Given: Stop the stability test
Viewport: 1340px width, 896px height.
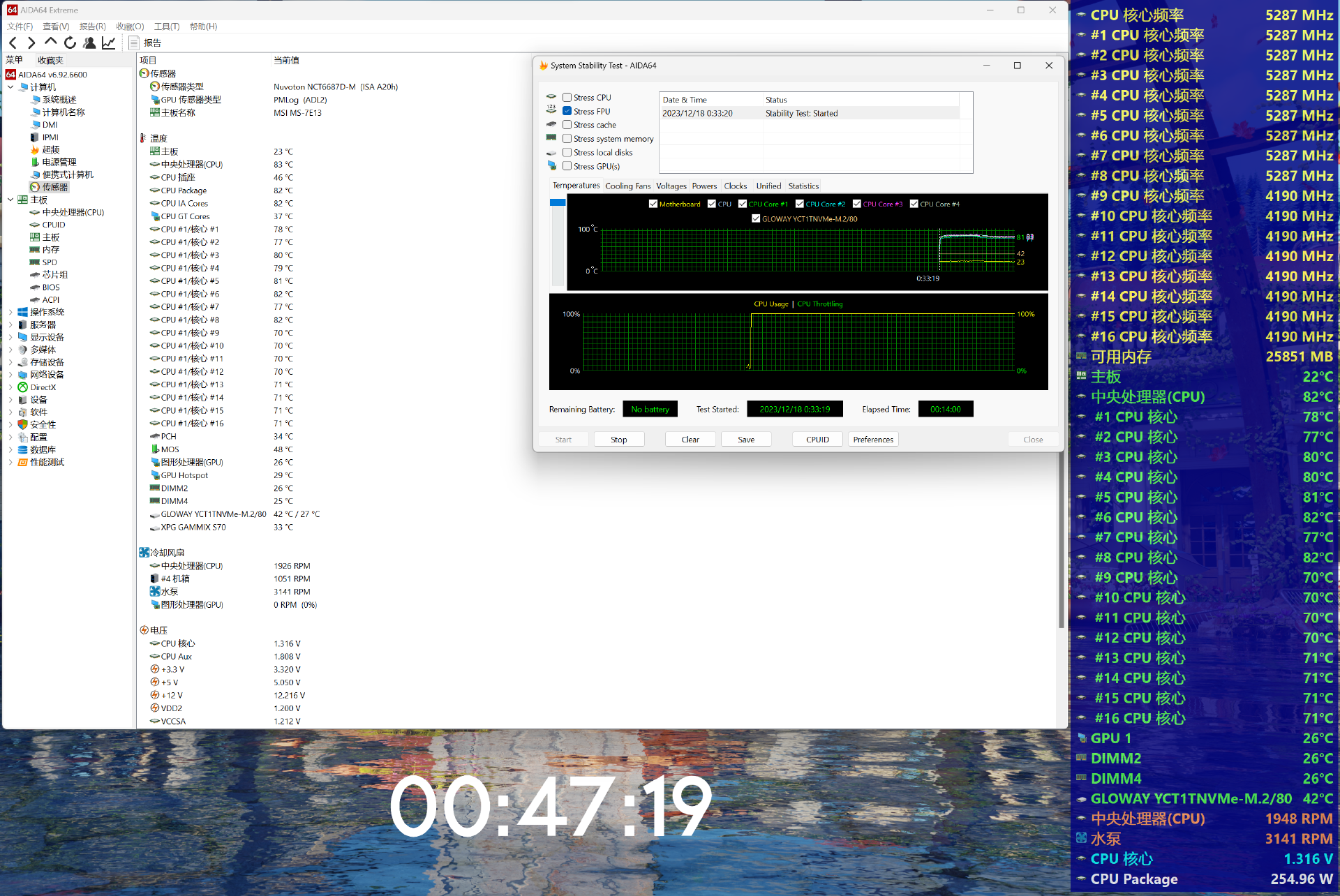Looking at the screenshot, I should 618,440.
